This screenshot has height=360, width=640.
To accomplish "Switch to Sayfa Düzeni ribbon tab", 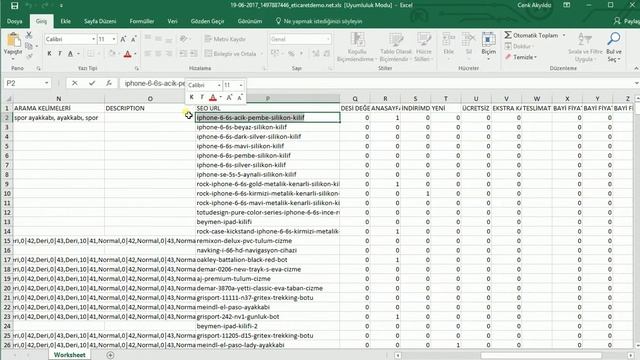I will pyautogui.click(x=100, y=21).
